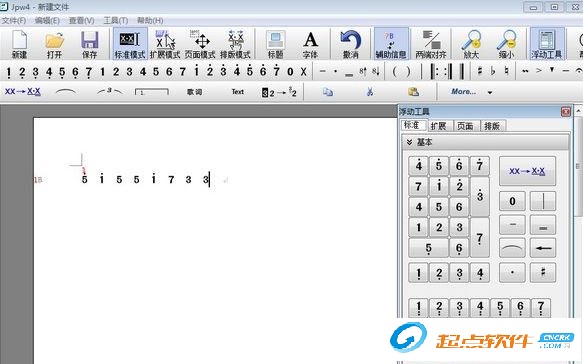The height and width of the screenshot is (364, 583).
Task: Insert octave-down 8↓ mark
Action: tap(376, 71)
